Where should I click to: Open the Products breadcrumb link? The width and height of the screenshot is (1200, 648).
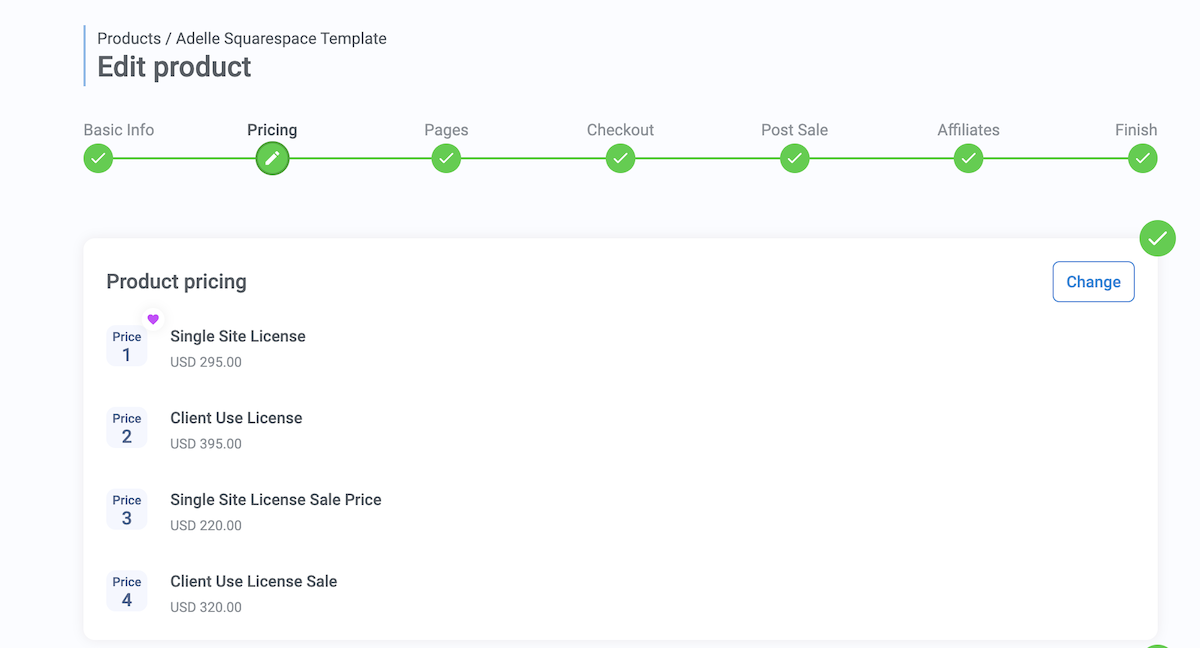(129, 38)
